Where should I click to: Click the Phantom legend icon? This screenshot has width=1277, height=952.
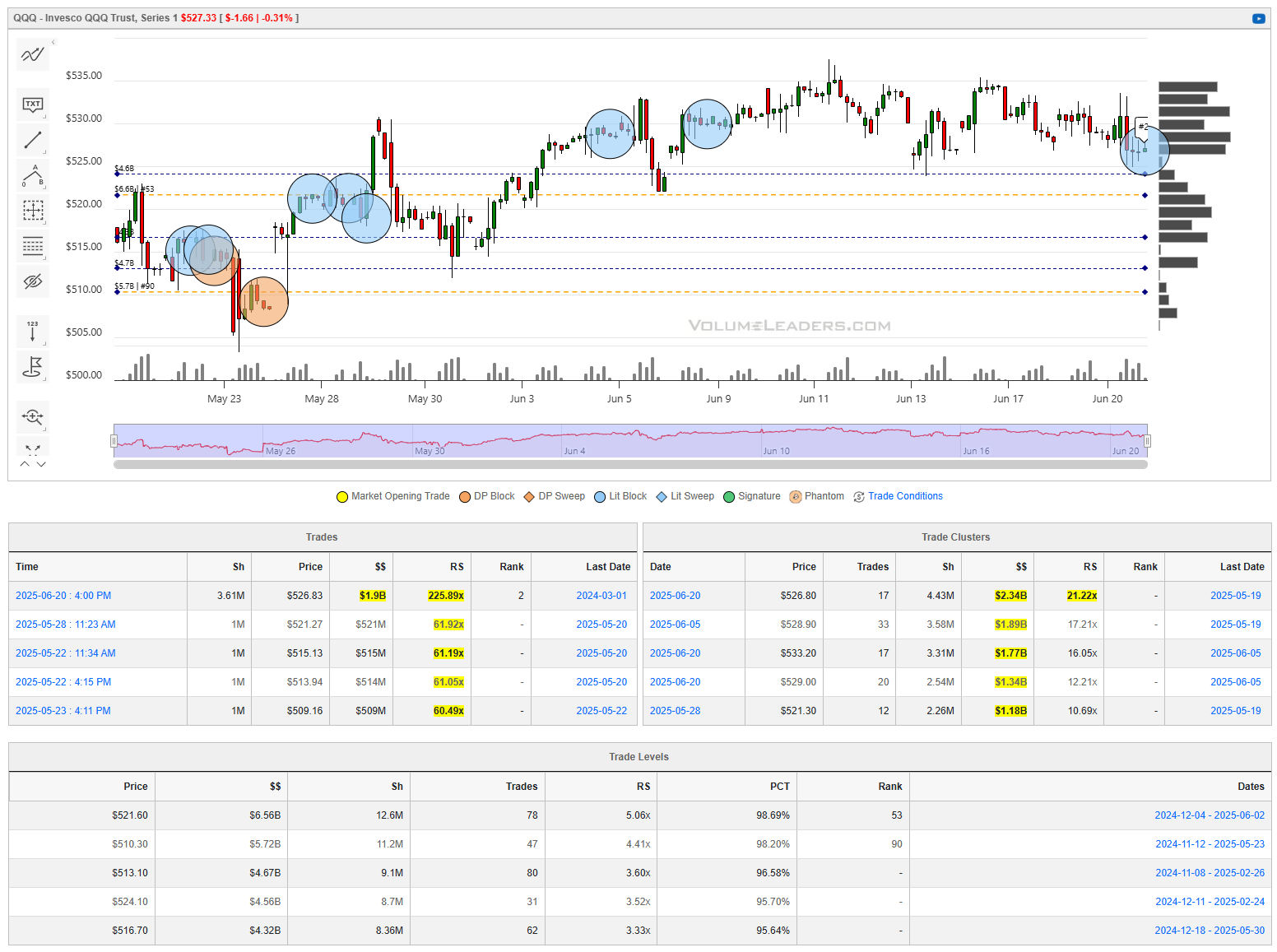click(796, 497)
